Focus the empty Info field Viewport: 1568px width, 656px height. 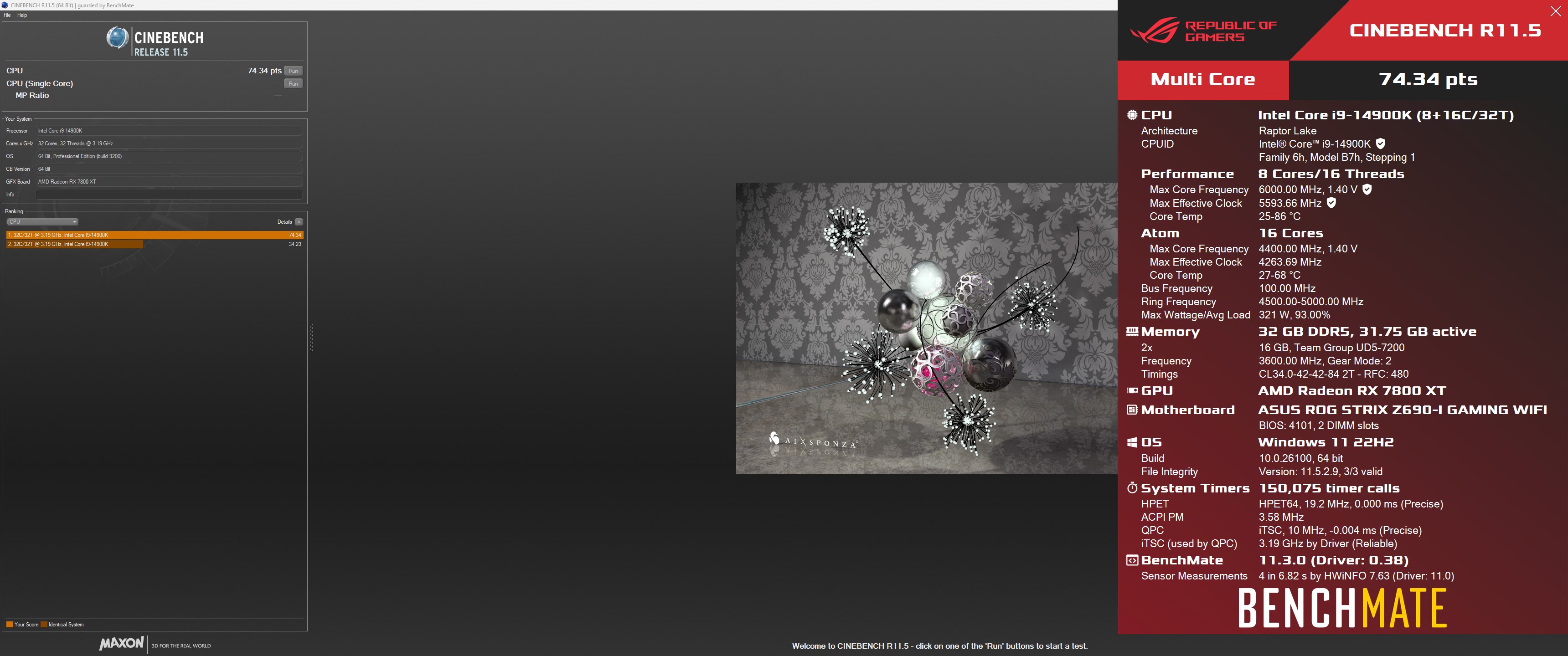pyautogui.click(x=169, y=194)
